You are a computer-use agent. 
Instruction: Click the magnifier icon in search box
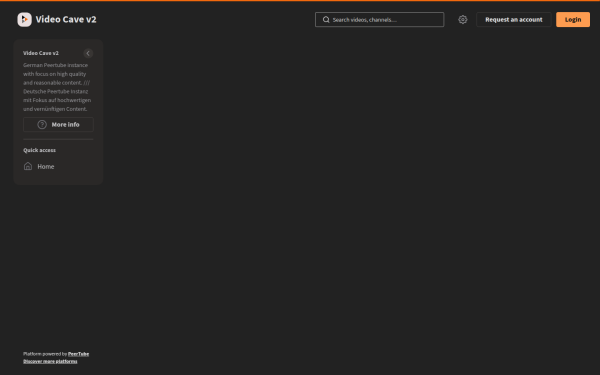coord(326,20)
